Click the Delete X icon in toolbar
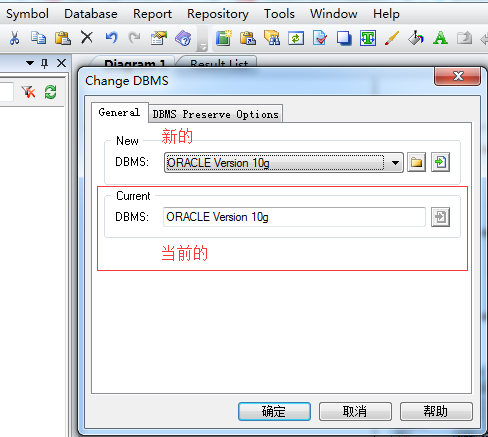This screenshot has width=488, height=437. click(87, 37)
